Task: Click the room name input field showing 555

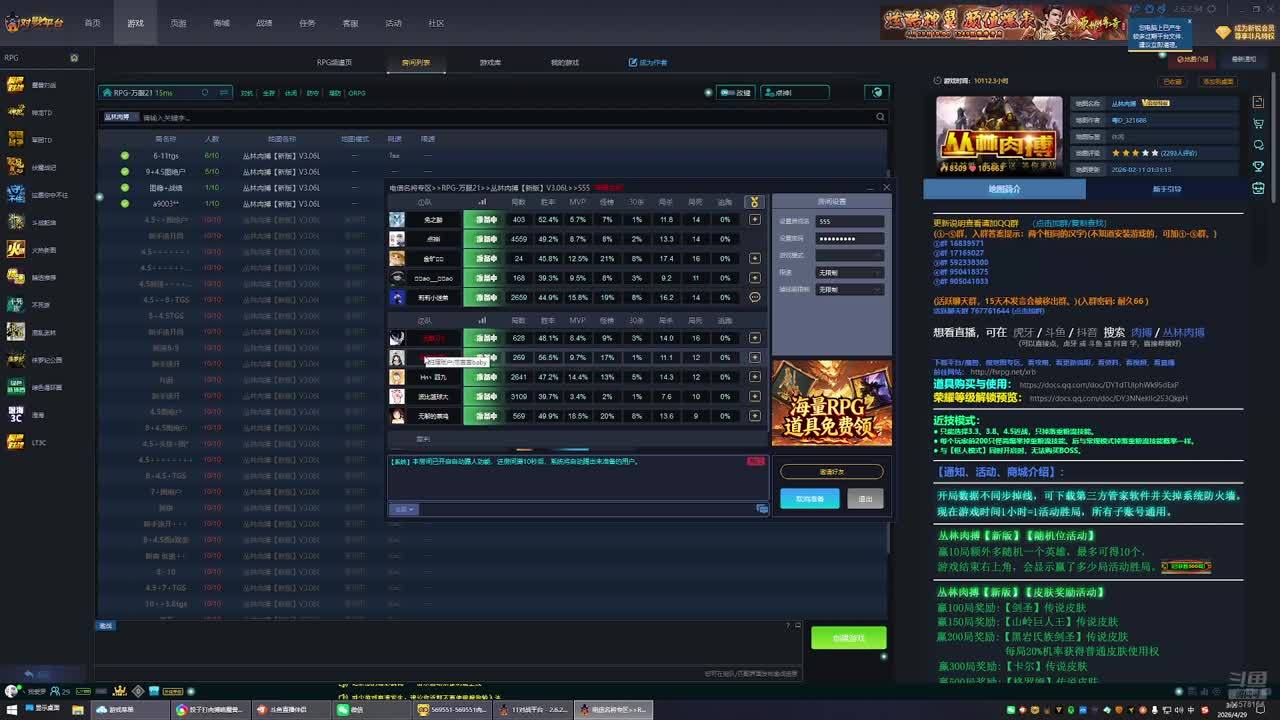Action: pyautogui.click(x=849, y=221)
